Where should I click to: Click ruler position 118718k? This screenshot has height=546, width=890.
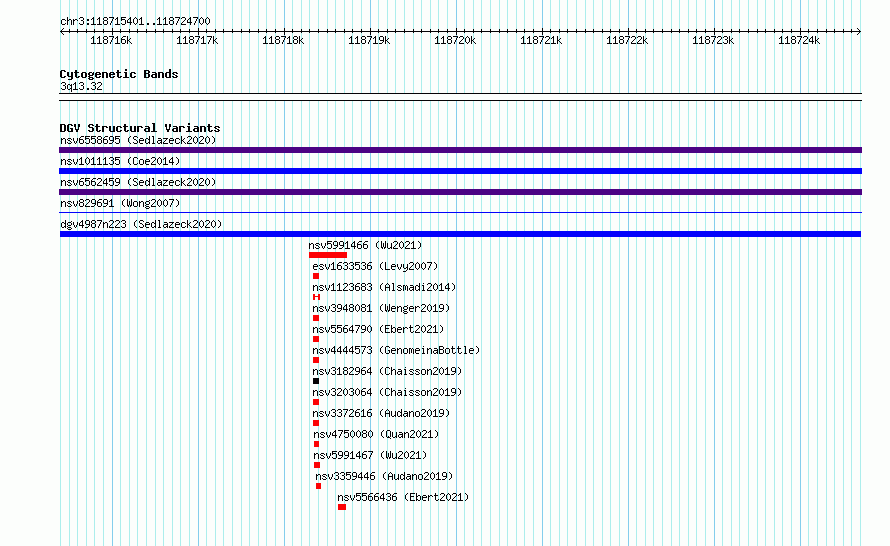pos(283,40)
